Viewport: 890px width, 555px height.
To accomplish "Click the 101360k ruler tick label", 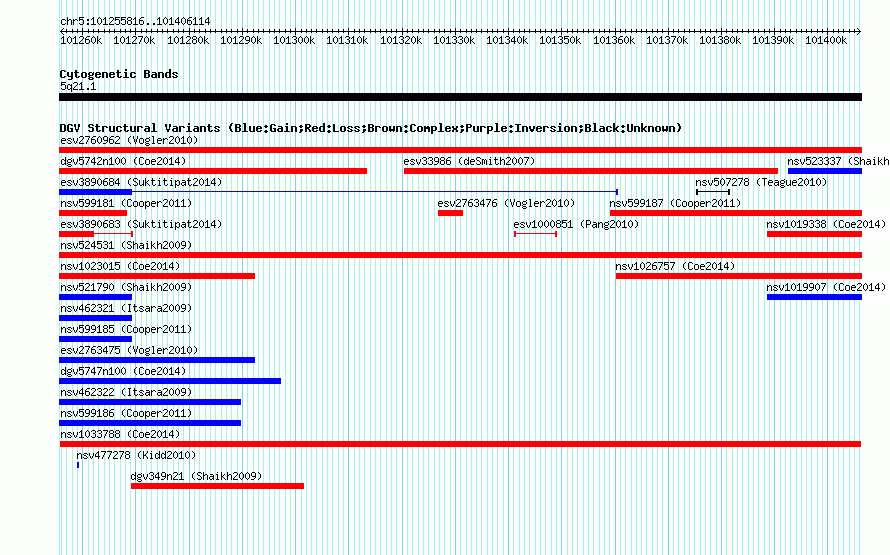I will point(614,40).
